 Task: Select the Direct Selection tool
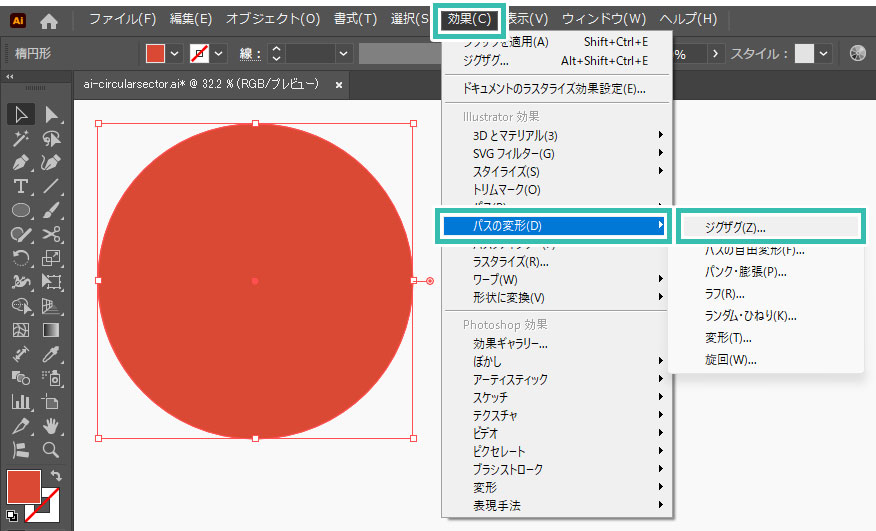51,115
